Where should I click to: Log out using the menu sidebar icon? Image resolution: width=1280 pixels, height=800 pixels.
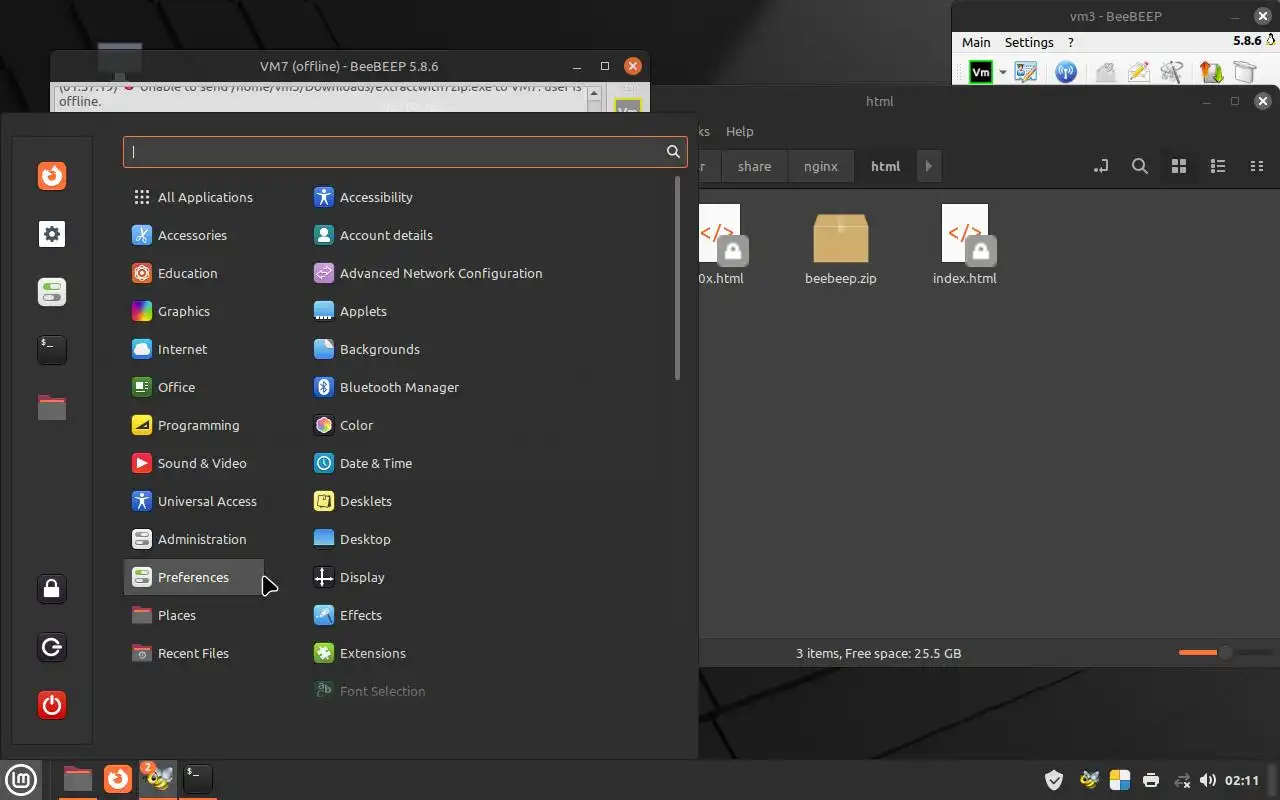pyautogui.click(x=52, y=647)
